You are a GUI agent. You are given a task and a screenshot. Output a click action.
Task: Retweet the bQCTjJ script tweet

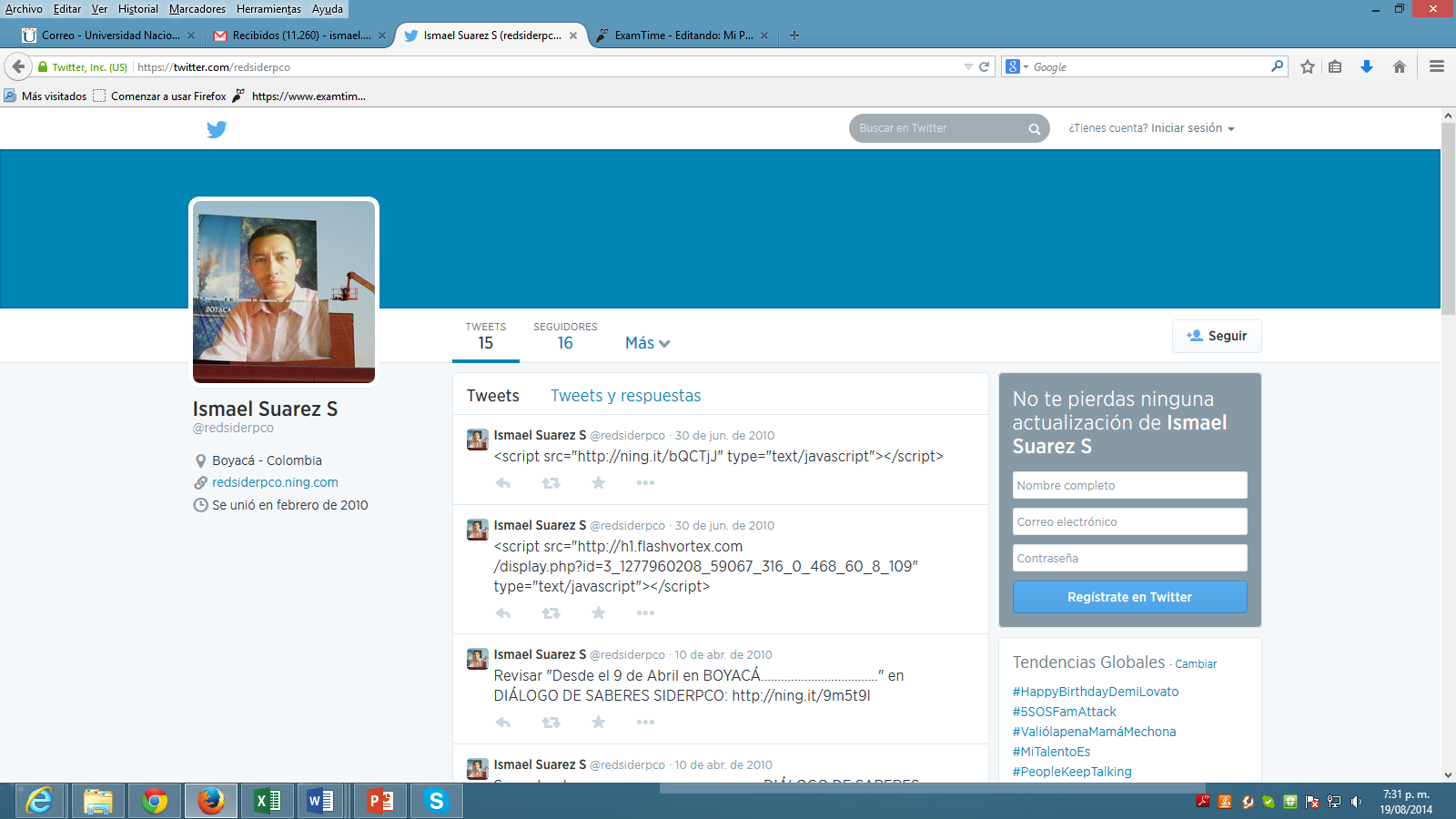coord(551,483)
